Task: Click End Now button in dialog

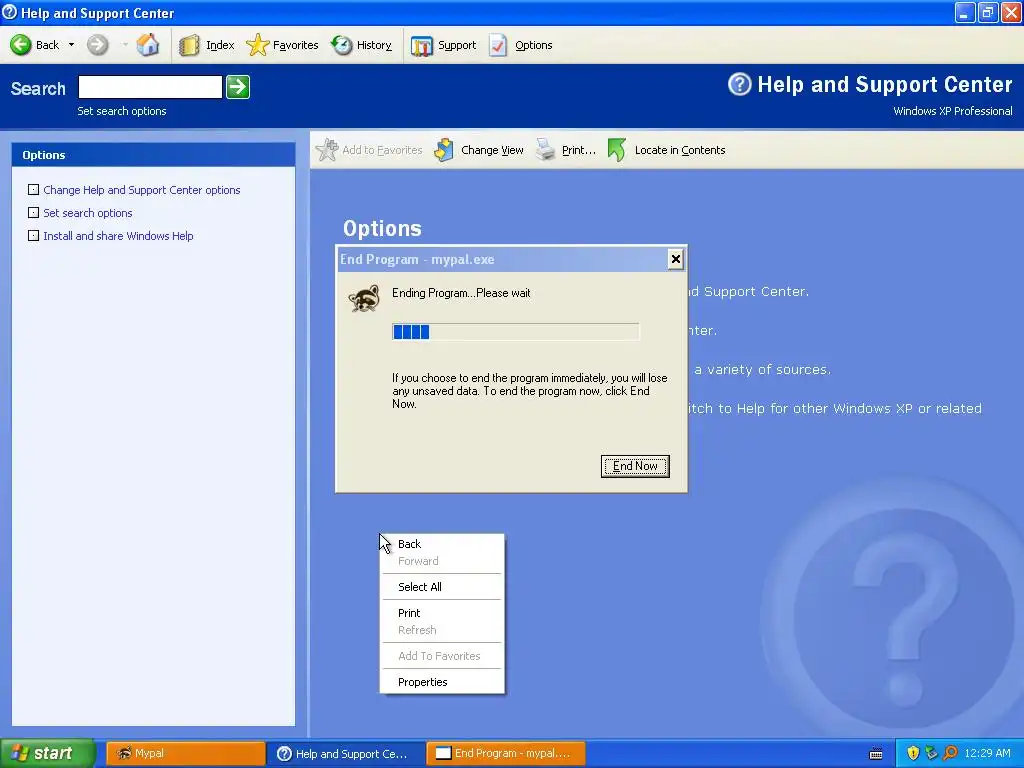Action: (635, 466)
